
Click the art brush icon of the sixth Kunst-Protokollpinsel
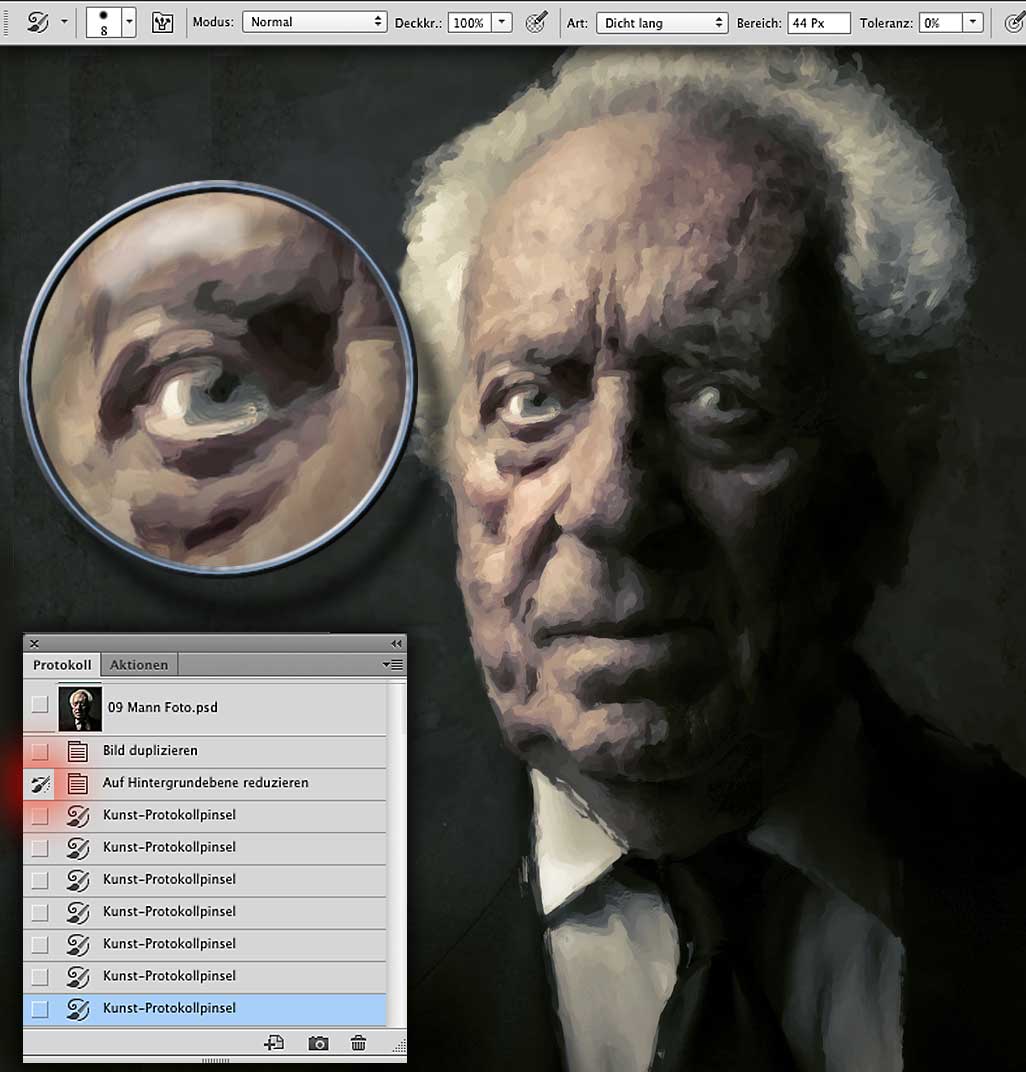78,976
